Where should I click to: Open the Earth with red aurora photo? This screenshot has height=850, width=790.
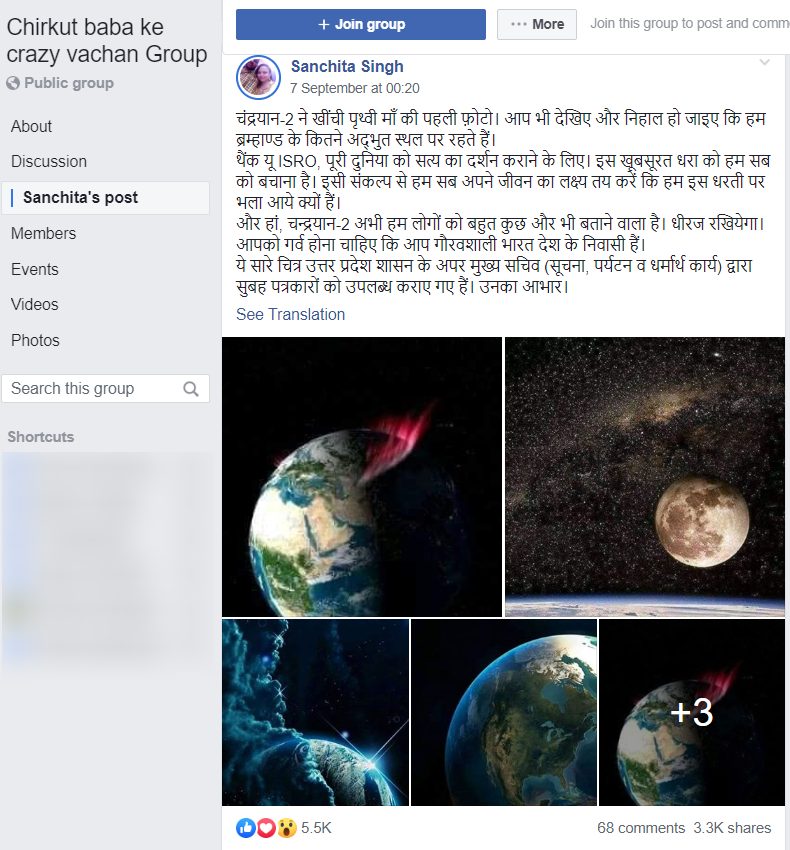362,476
